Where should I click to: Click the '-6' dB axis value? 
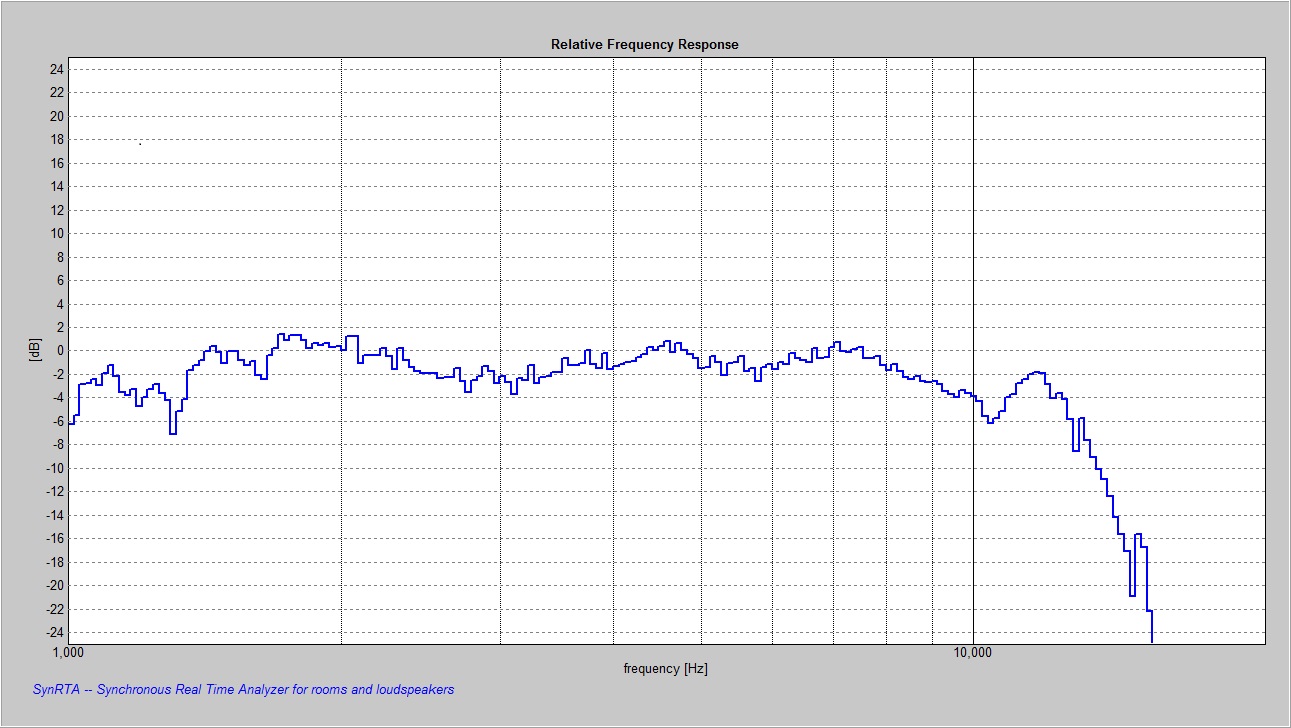tap(59, 421)
